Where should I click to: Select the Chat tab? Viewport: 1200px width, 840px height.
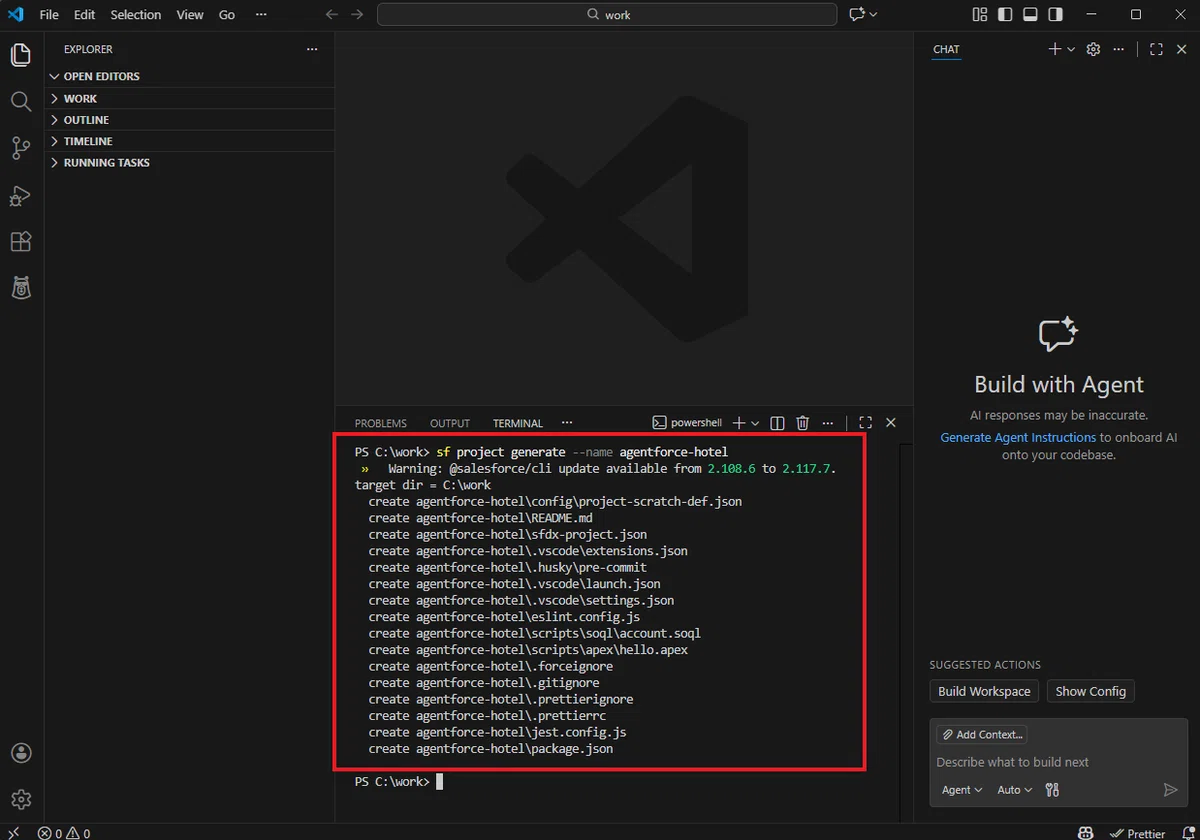[x=946, y=49]
